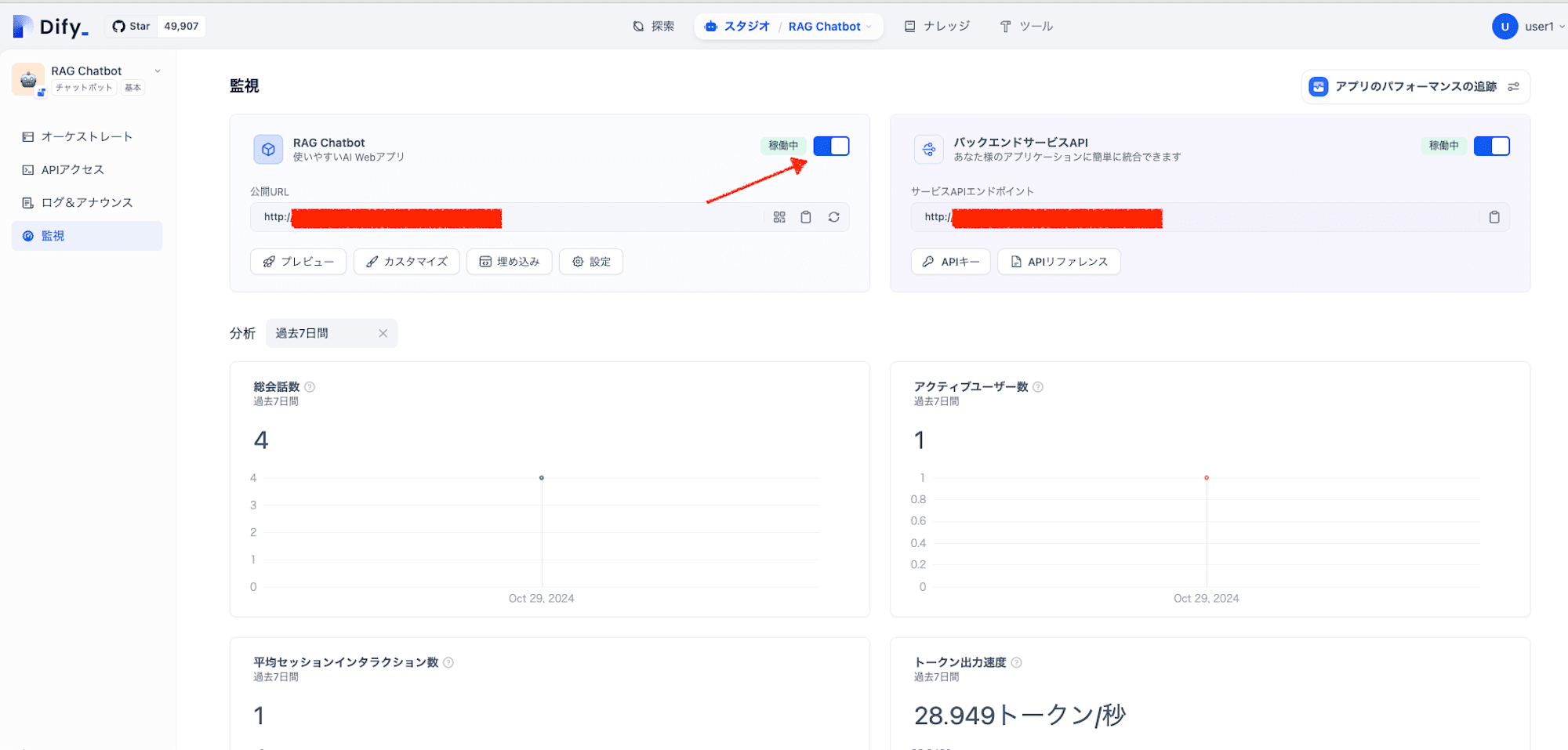Open the ツール tools tab
The width and height of the screenshot is (1568, 750).
(1026, 27)
